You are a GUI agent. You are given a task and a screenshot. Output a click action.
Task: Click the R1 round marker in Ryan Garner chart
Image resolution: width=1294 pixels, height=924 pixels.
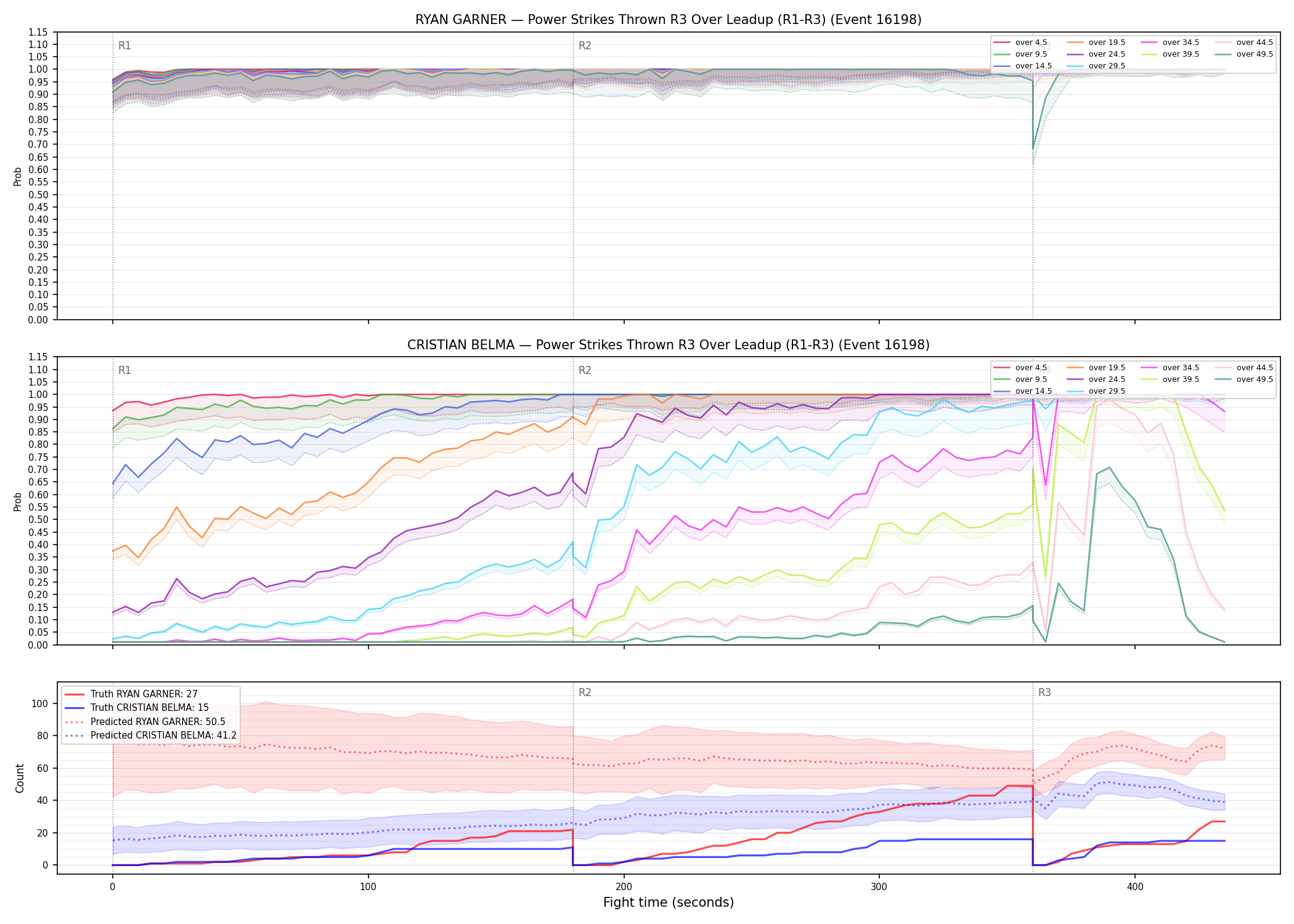tap(124, 46)
